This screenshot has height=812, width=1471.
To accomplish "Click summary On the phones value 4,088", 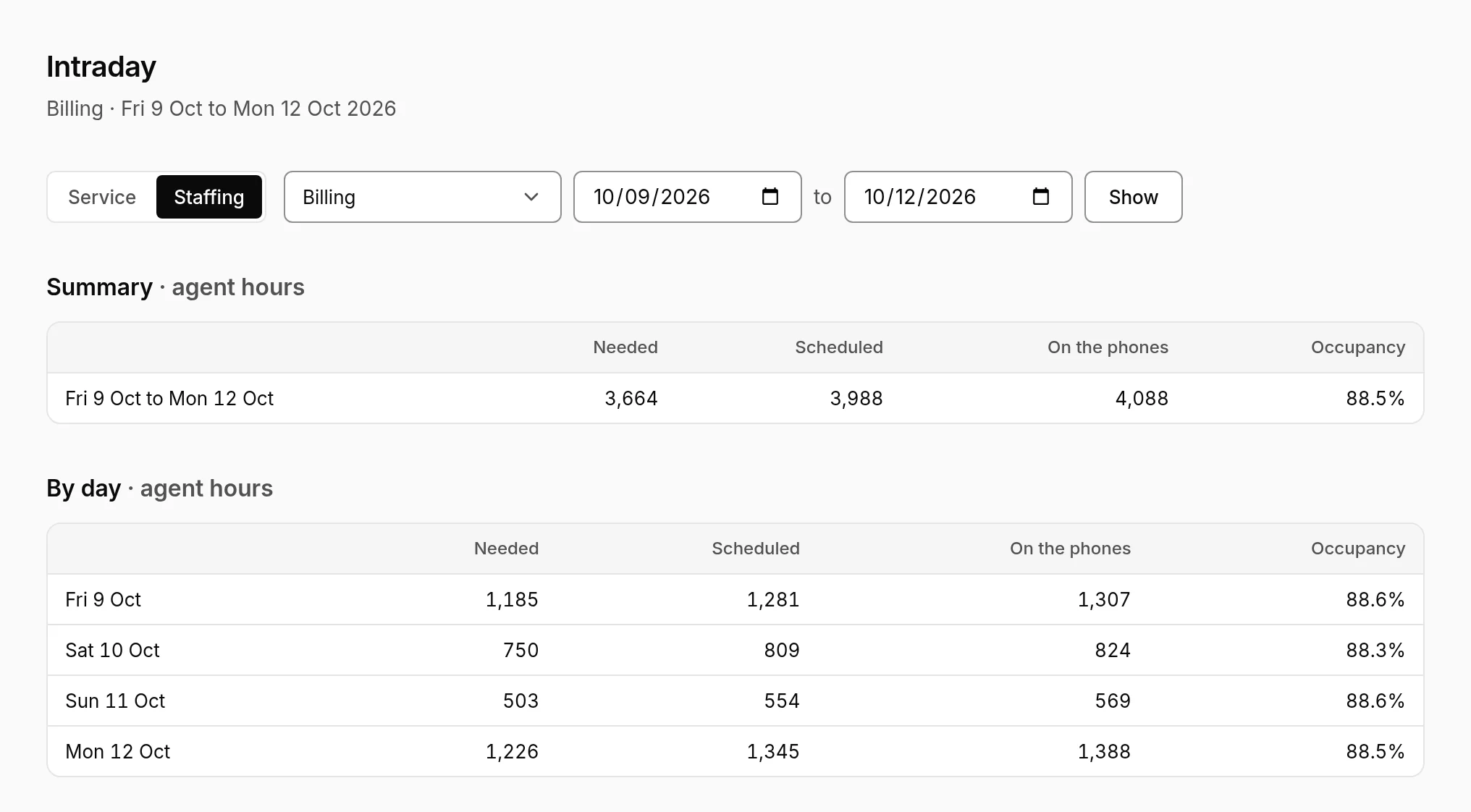I will [1142, 398].
